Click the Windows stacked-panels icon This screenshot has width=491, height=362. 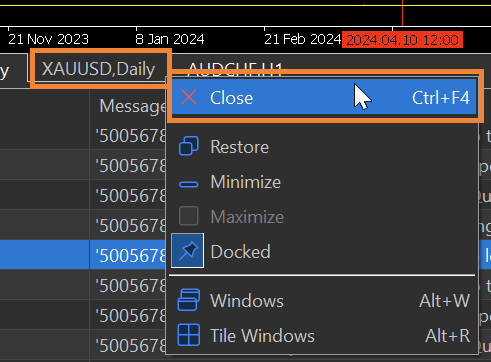pyautogui.click(x=189, y=300)
